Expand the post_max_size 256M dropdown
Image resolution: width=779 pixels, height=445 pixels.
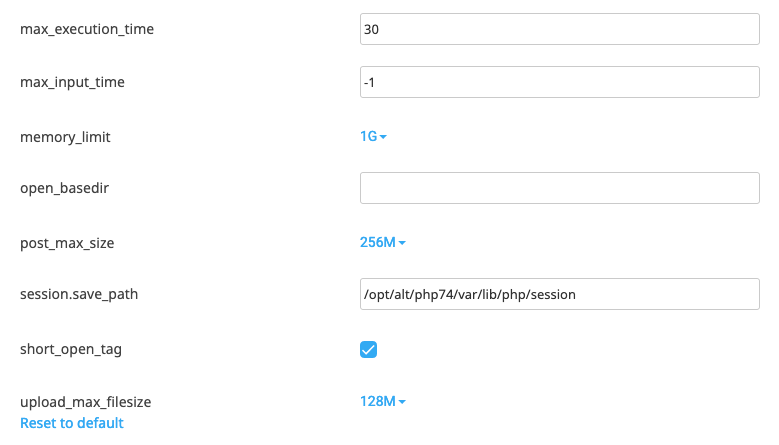[378, 242]
